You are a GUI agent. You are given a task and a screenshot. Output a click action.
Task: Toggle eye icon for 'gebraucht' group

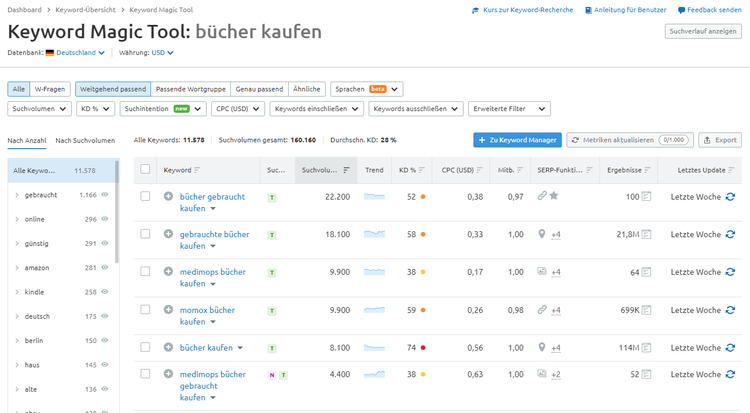(x=105, y=195)
